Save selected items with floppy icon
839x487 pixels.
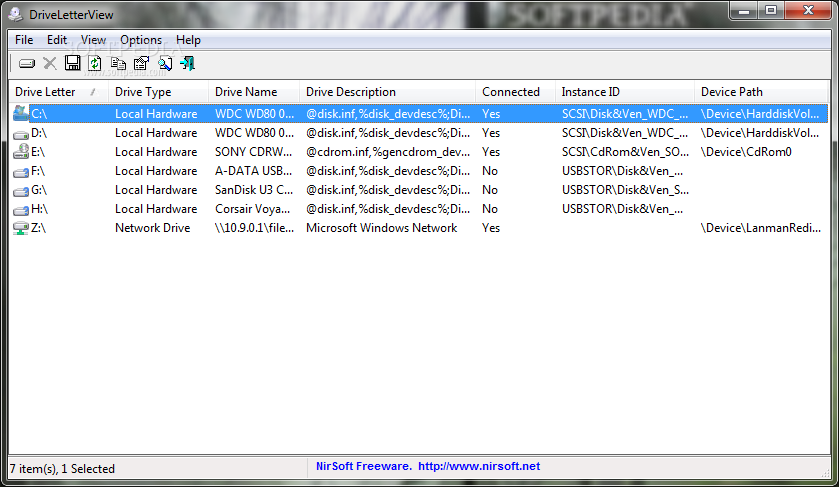point(72,63)
